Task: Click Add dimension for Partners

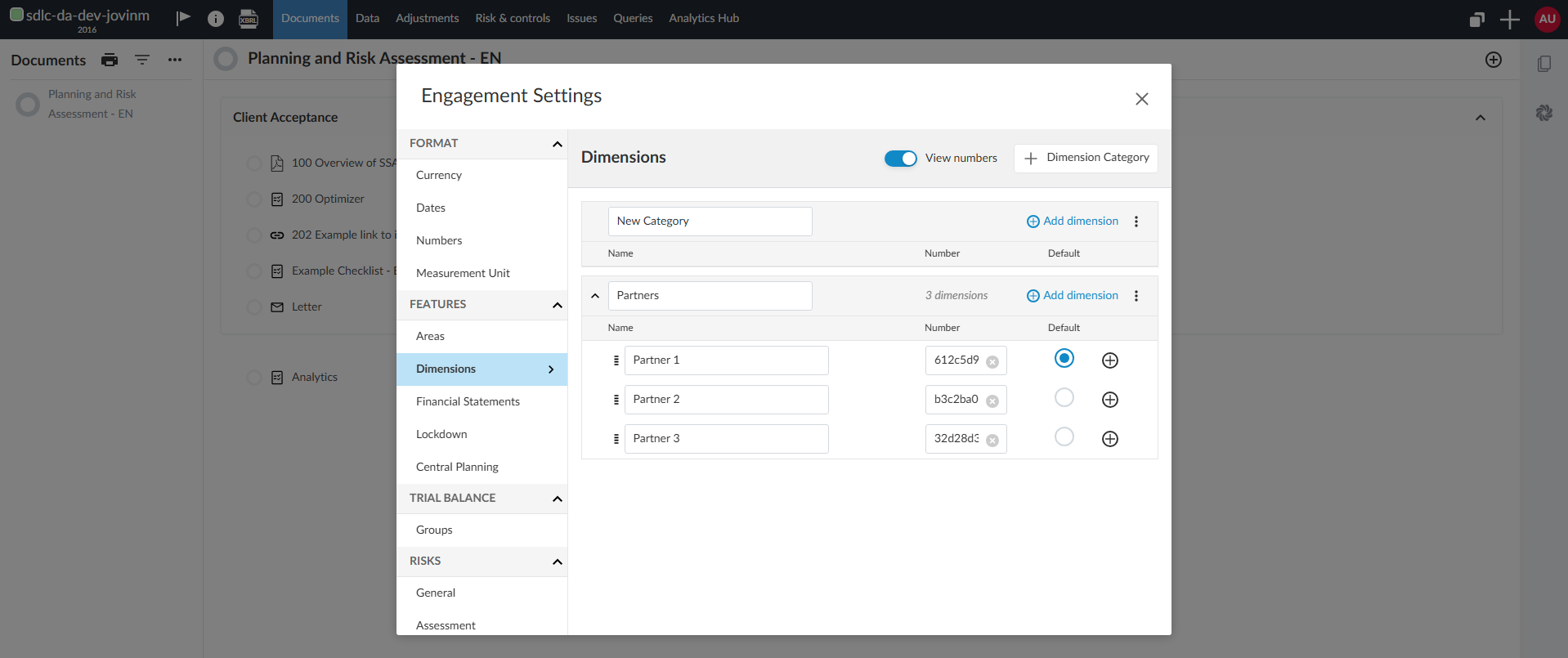Action: click(1073, 296)
